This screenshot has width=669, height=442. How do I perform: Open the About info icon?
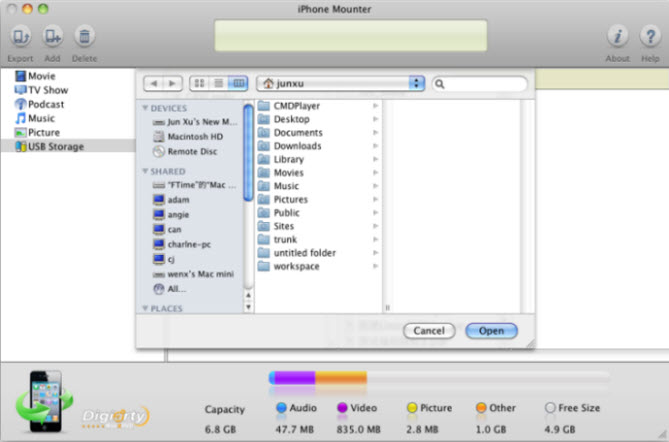pos(617,37)
